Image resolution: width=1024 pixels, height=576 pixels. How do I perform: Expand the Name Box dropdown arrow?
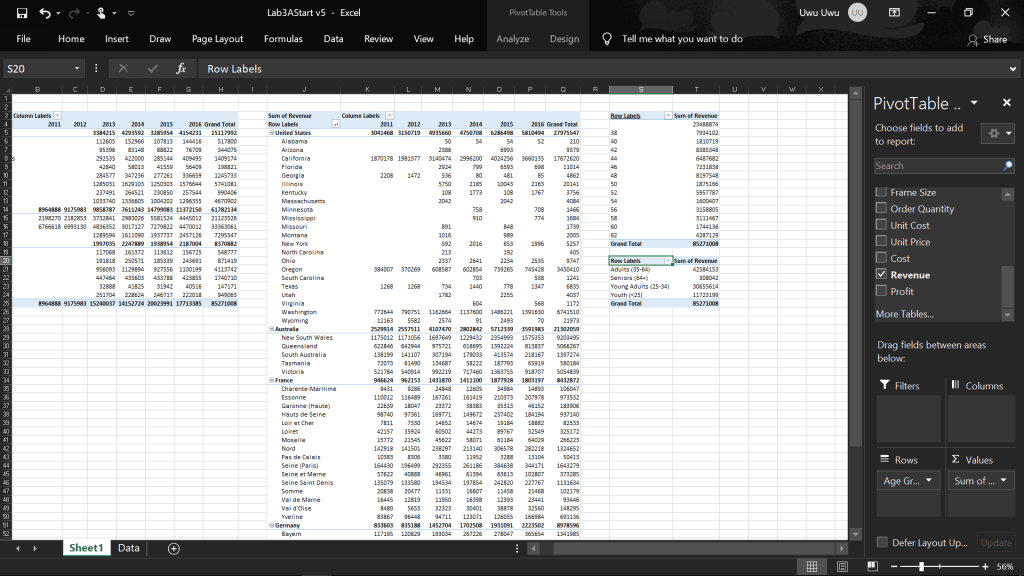tap(77, 69)
